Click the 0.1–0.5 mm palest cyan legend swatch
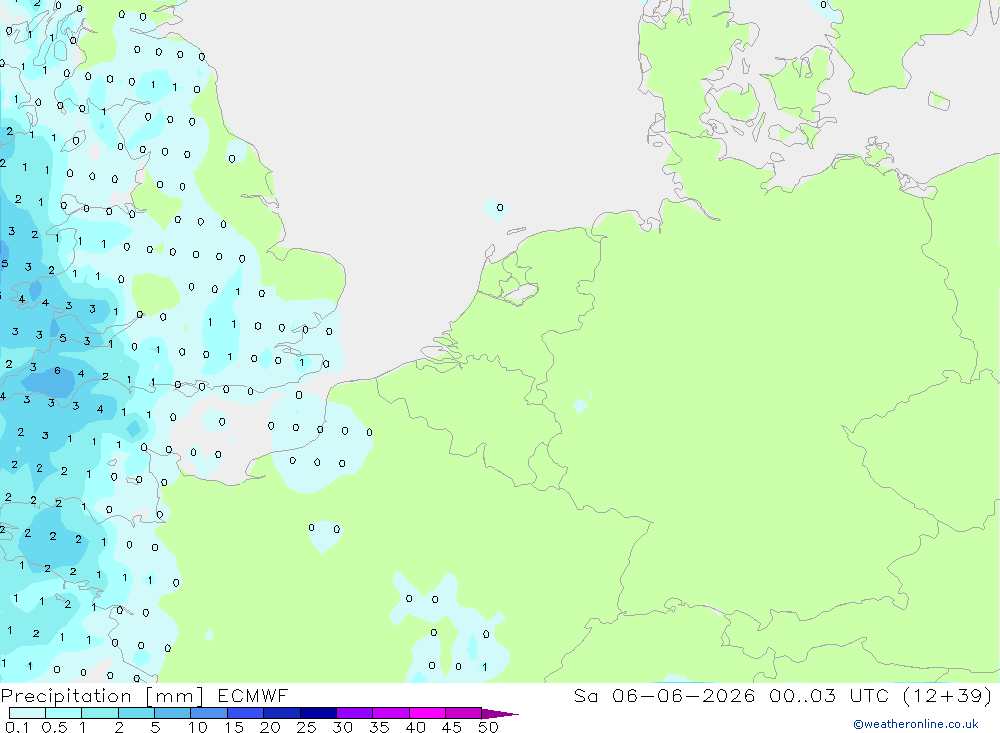 tap(27, 713)
